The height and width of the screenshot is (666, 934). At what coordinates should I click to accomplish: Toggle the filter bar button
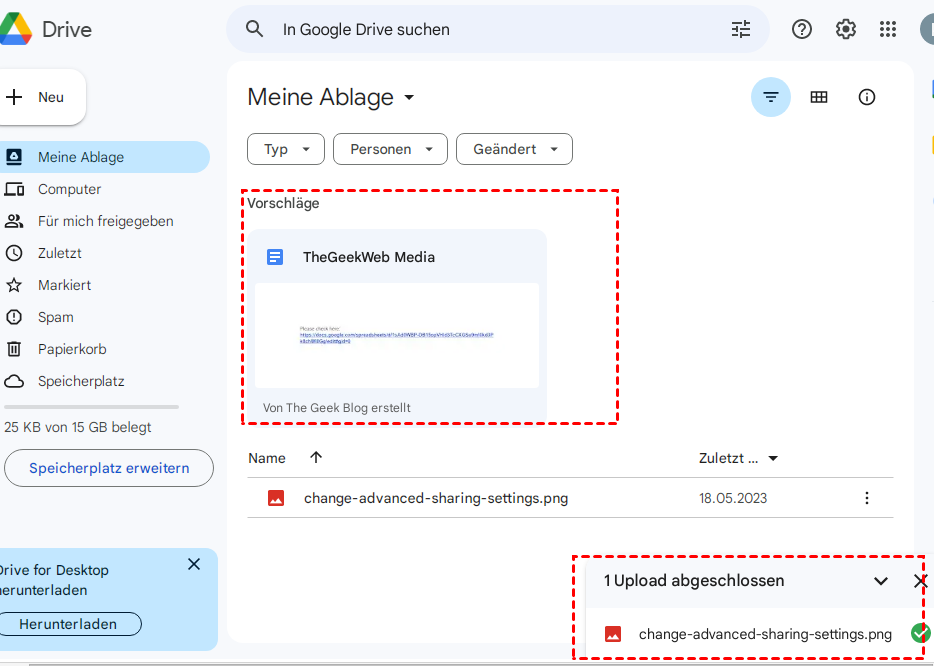771,97
